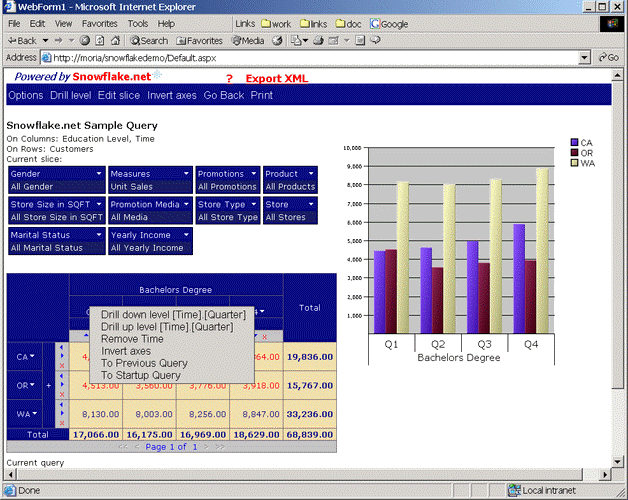Click the Go button beside address bar

(609, 58)
